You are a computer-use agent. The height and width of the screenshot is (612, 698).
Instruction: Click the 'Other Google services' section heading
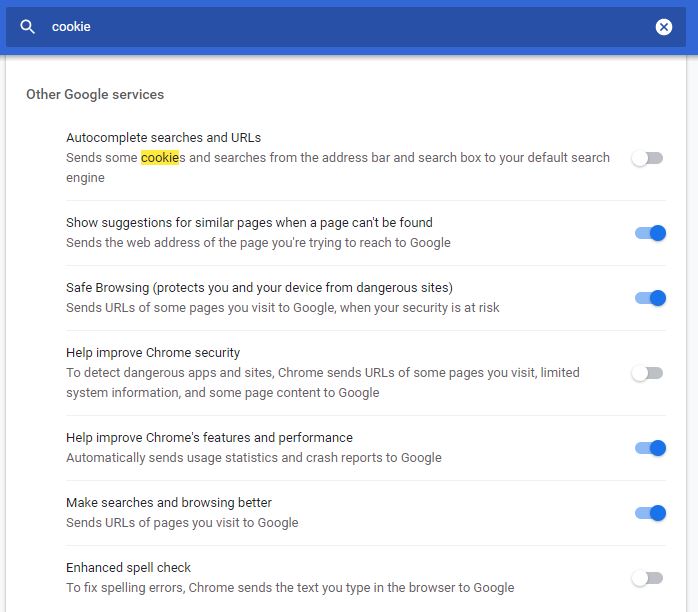point(95,94)
